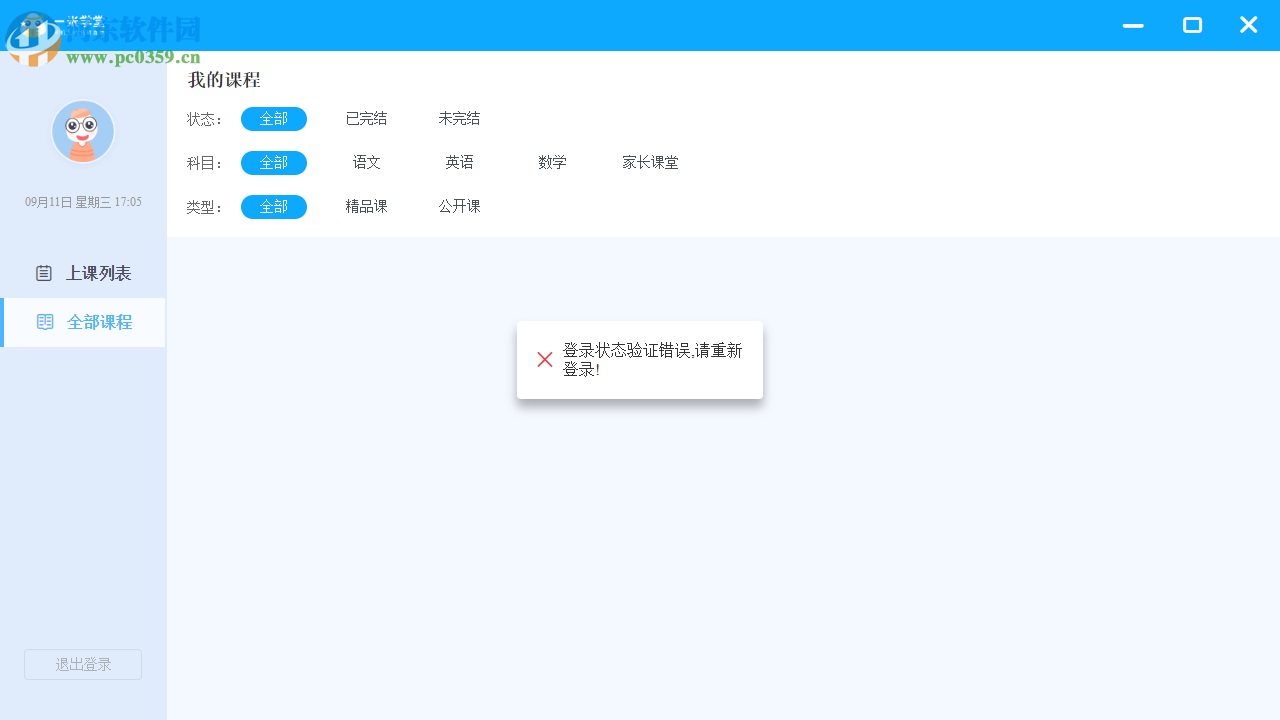Filter status by 已完结
Screen dimensions: 1280x720
[x=366, y=119]
